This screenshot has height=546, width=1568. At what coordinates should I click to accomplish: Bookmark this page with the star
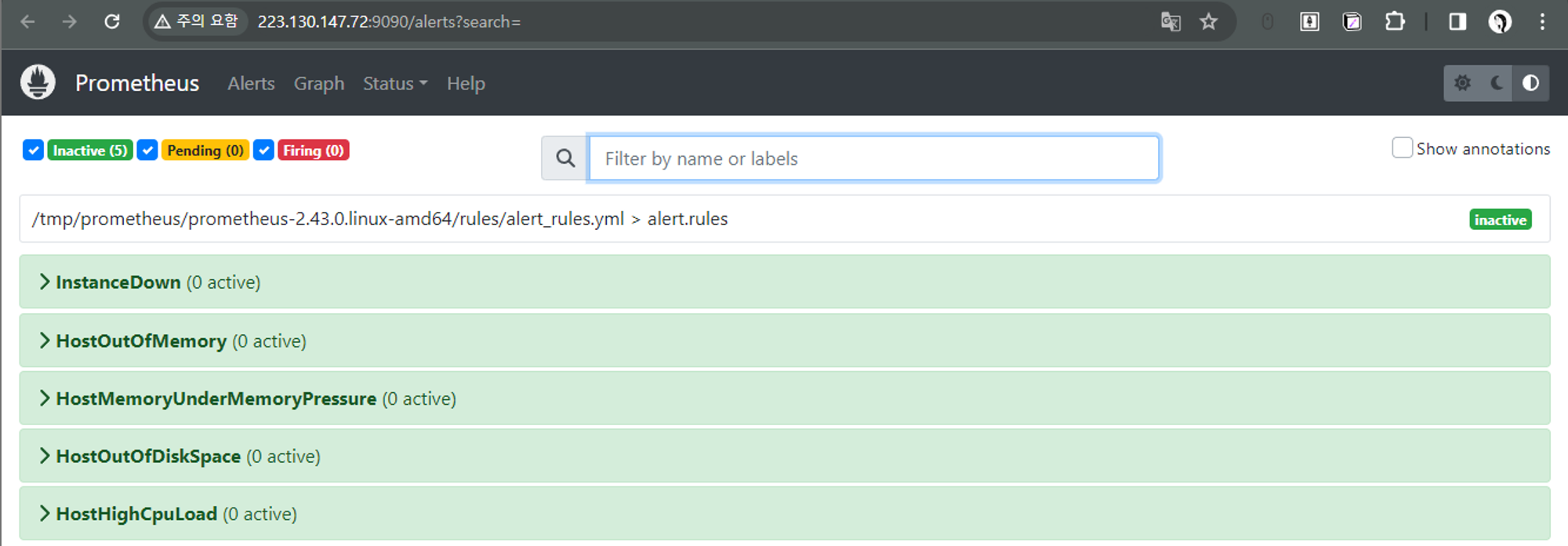(1209, 22)
